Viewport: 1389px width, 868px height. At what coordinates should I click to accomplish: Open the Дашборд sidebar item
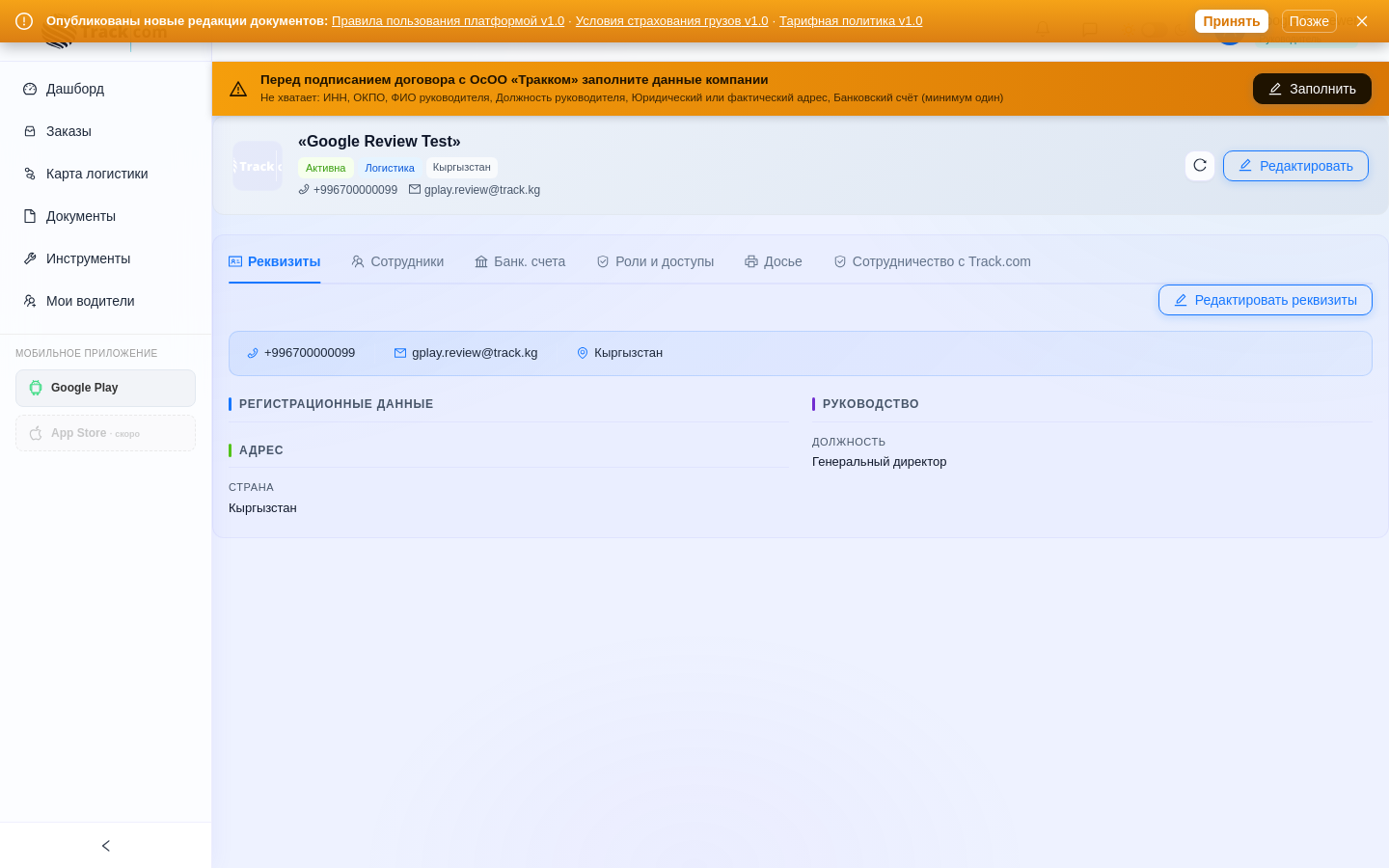[105, 89]
